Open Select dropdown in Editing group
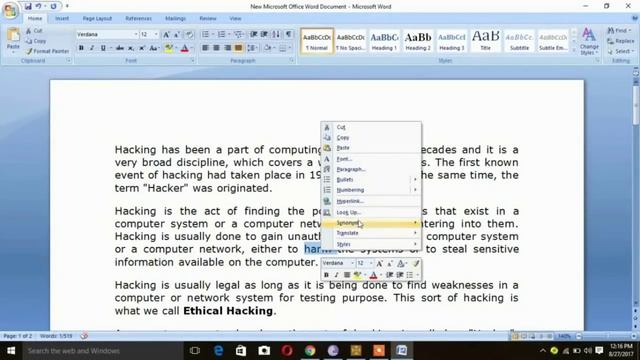 (x=620, y=51)
